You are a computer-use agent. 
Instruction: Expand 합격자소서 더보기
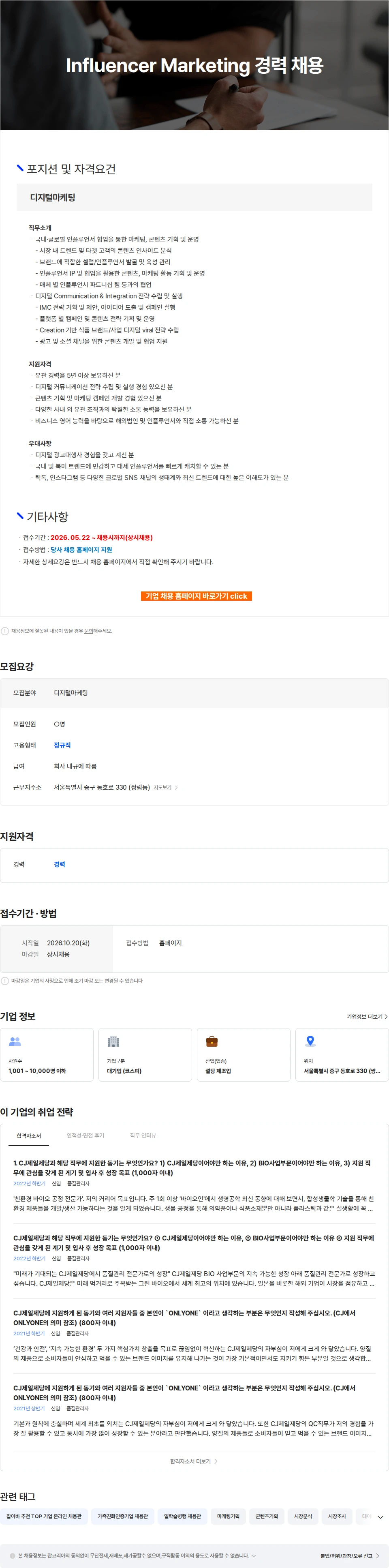click(194, 1461)
